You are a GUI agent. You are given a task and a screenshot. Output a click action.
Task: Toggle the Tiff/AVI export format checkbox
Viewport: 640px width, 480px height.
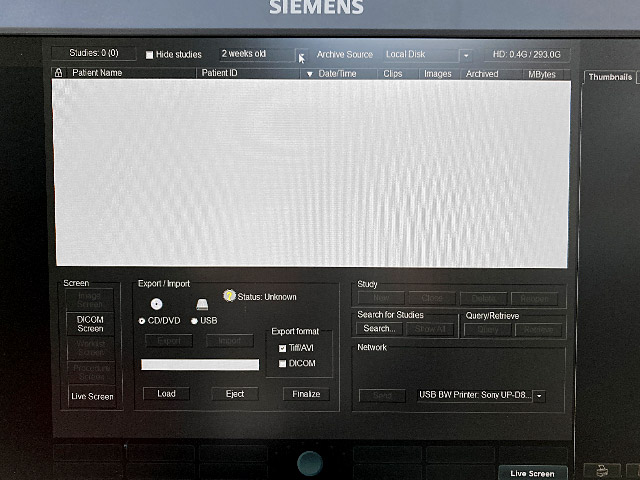[x=282, y=348]
